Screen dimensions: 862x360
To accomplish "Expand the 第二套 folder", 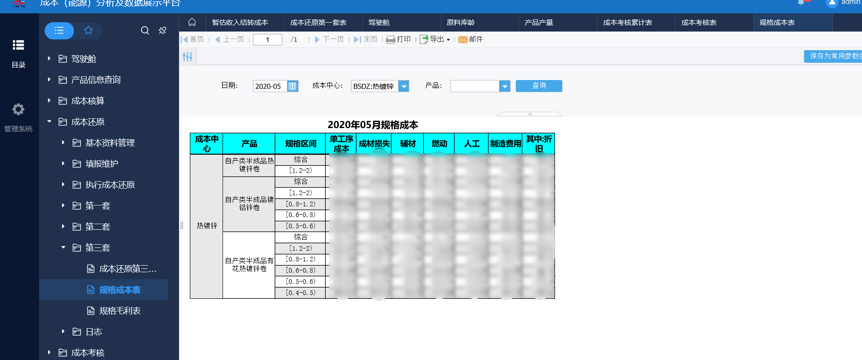I will [x=63, y=226].
